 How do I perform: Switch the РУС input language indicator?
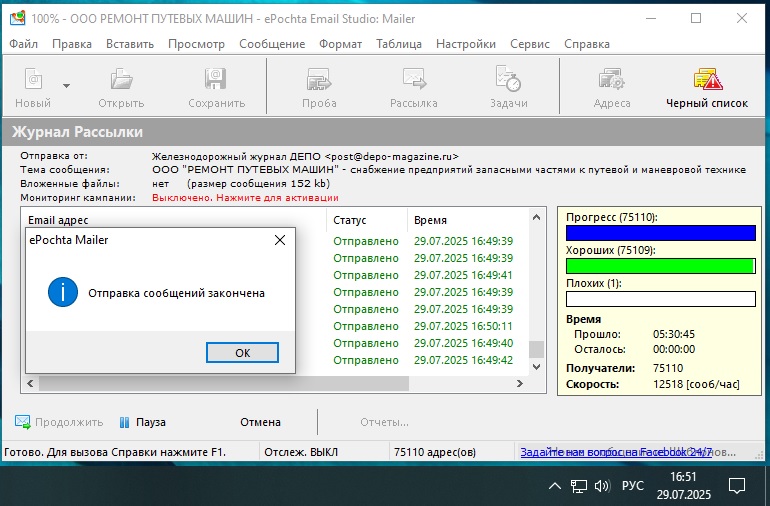pos(632,486)
